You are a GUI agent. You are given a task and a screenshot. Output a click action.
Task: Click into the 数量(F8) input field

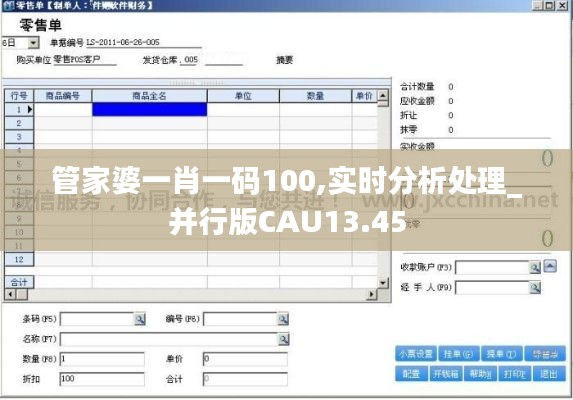(x=102, y=359)
